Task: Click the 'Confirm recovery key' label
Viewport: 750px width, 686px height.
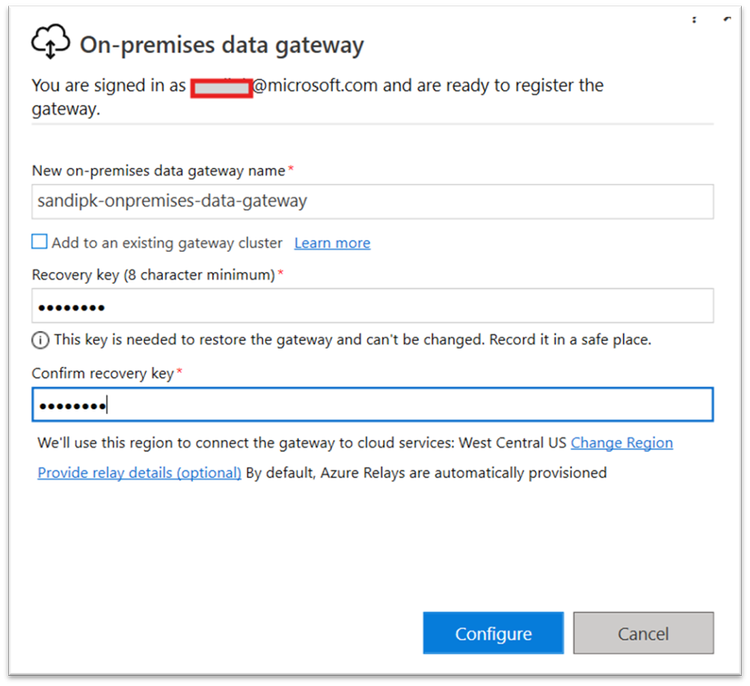Action: coord(103,373)
